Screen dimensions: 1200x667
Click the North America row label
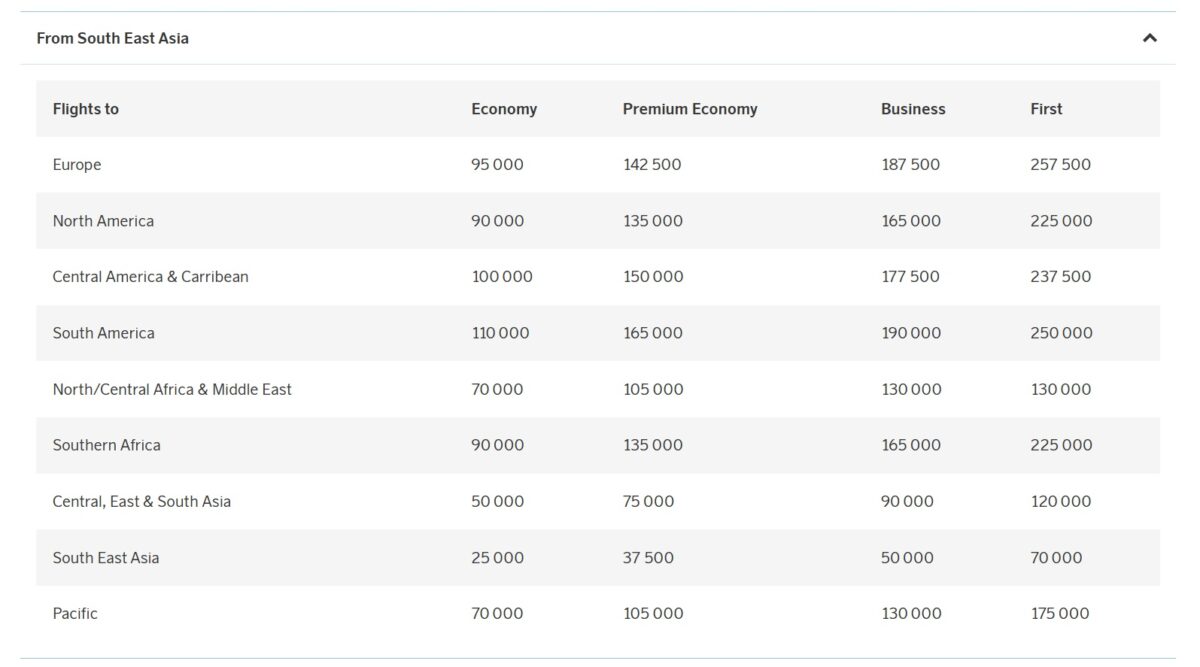pyautogui.click(x=103, y=220)
